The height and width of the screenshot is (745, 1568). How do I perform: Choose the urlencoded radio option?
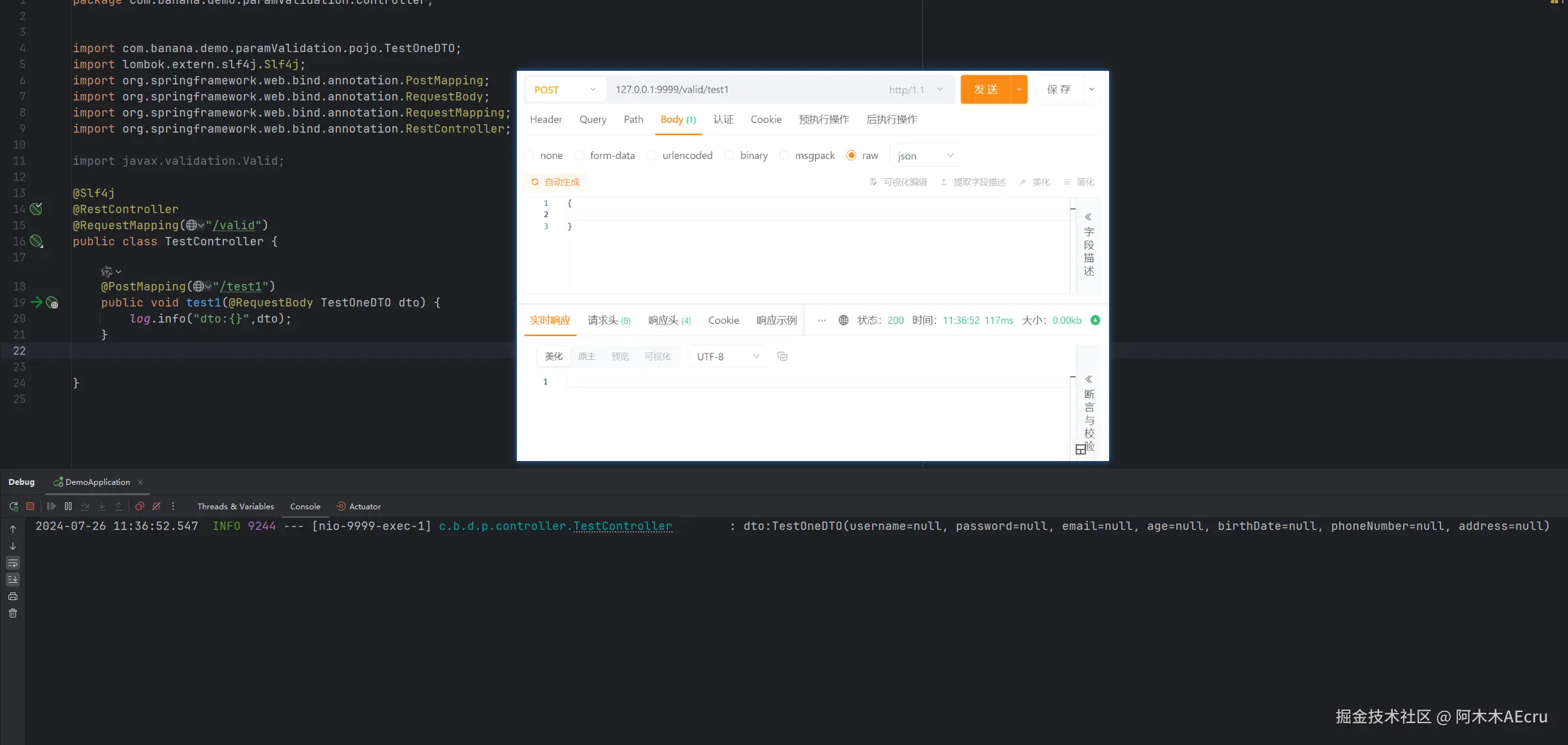652,156
